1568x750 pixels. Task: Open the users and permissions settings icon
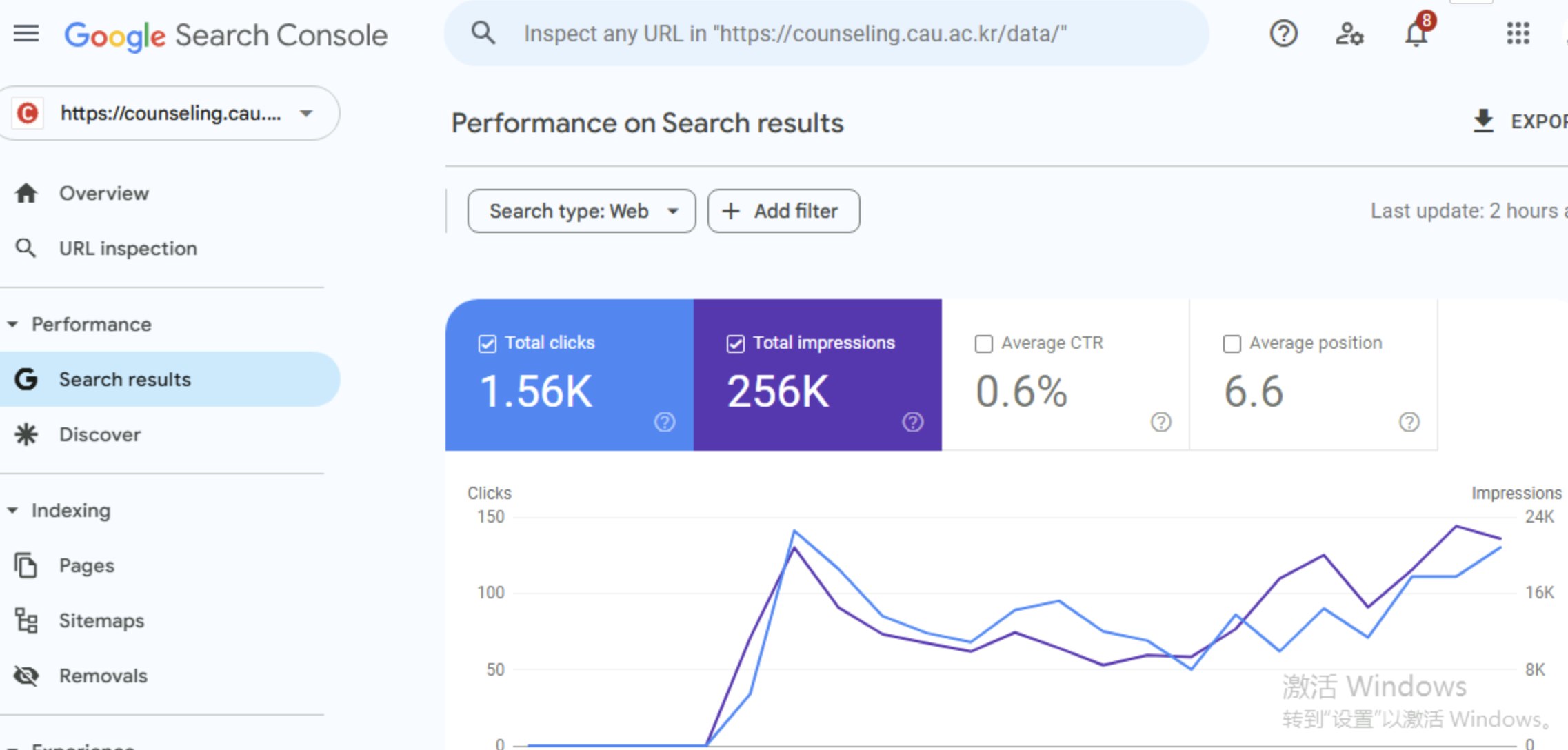tap(1349, 33)
